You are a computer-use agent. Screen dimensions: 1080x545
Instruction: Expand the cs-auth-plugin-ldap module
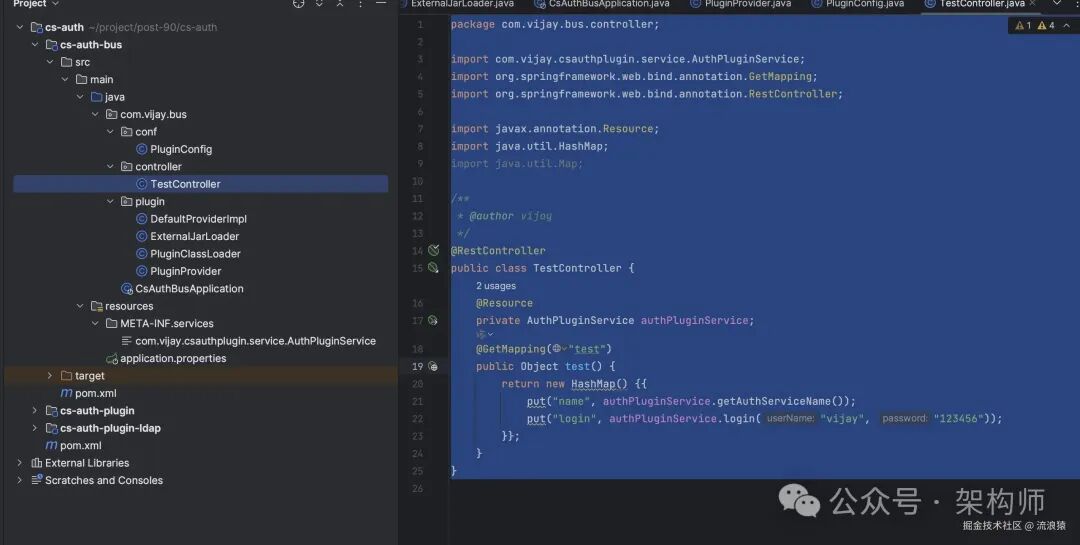34,428
